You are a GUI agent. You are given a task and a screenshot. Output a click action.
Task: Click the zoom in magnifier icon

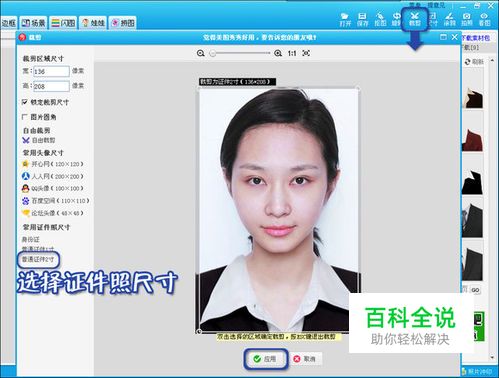pyautogui.click(x=278, y=53)
